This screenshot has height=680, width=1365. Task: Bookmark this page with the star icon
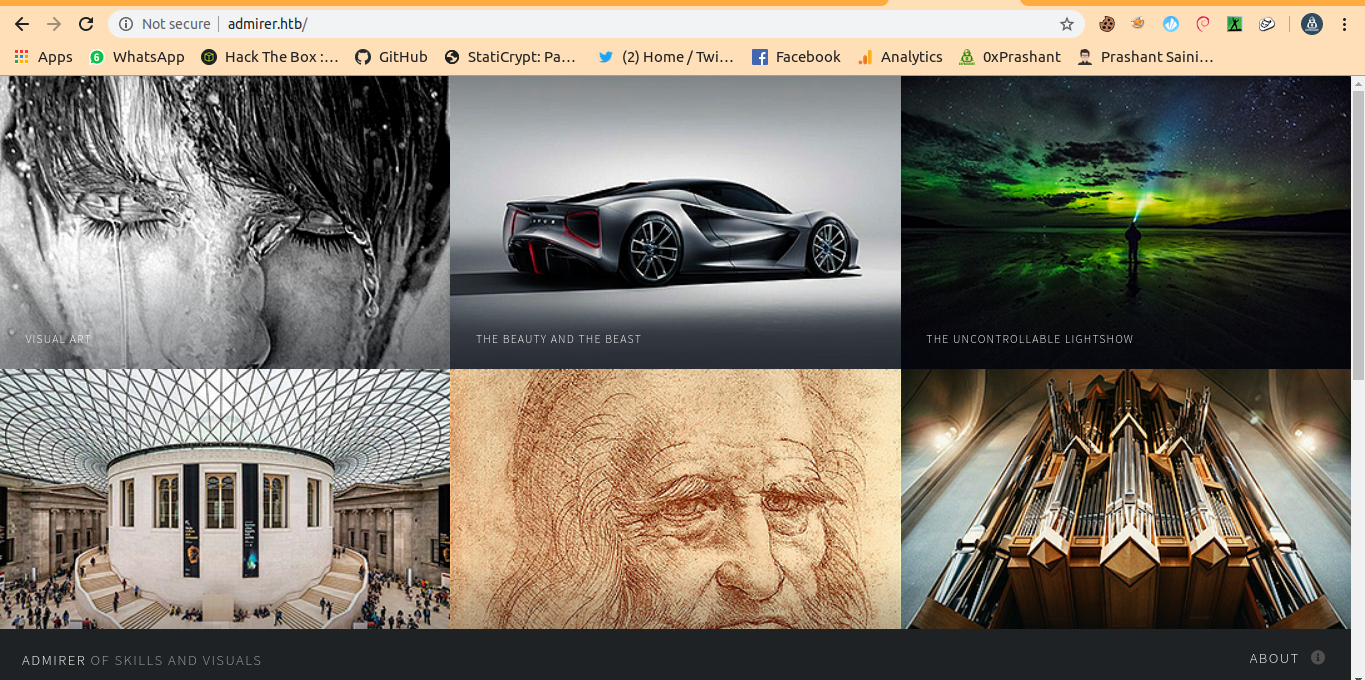pyautogui.click(x=1067, y=24)
